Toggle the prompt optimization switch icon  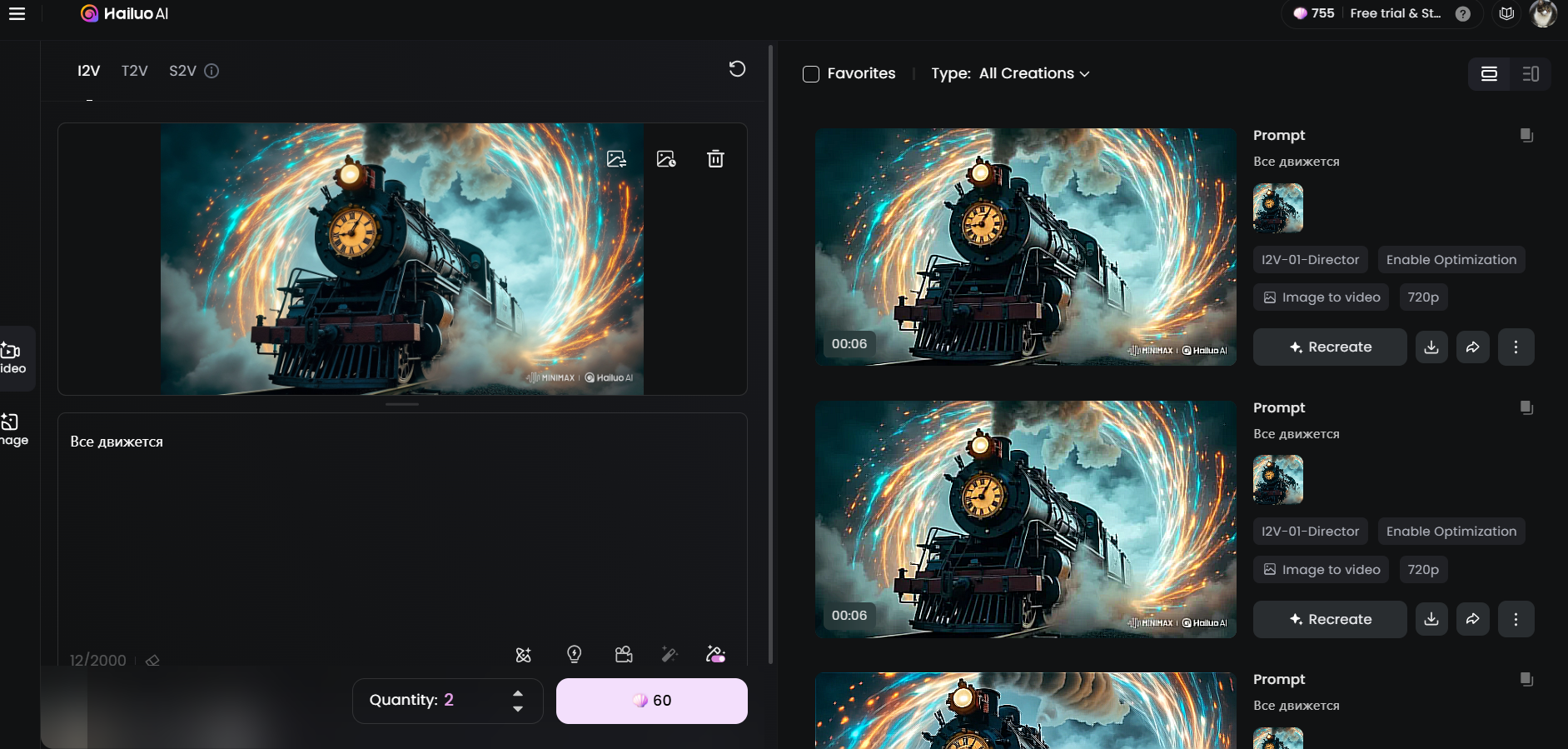click(715, 655)
